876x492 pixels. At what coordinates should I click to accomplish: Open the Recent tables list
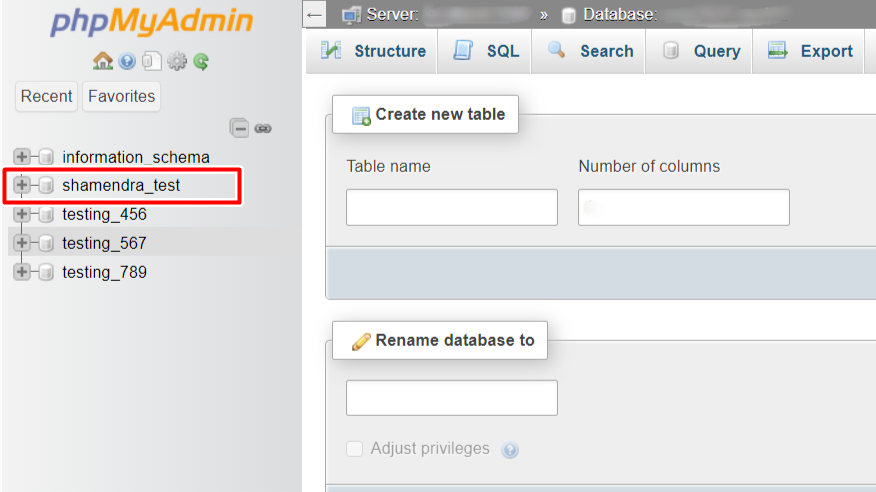pos(46,96)
